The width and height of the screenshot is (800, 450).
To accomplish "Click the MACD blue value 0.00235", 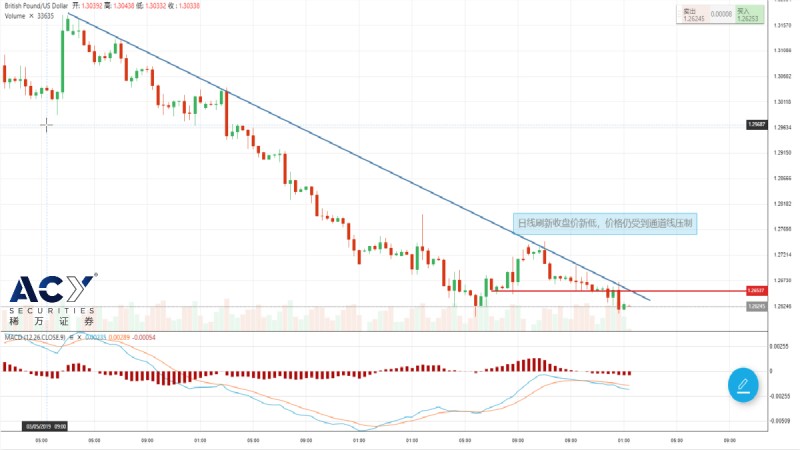I will click(96, 337).
